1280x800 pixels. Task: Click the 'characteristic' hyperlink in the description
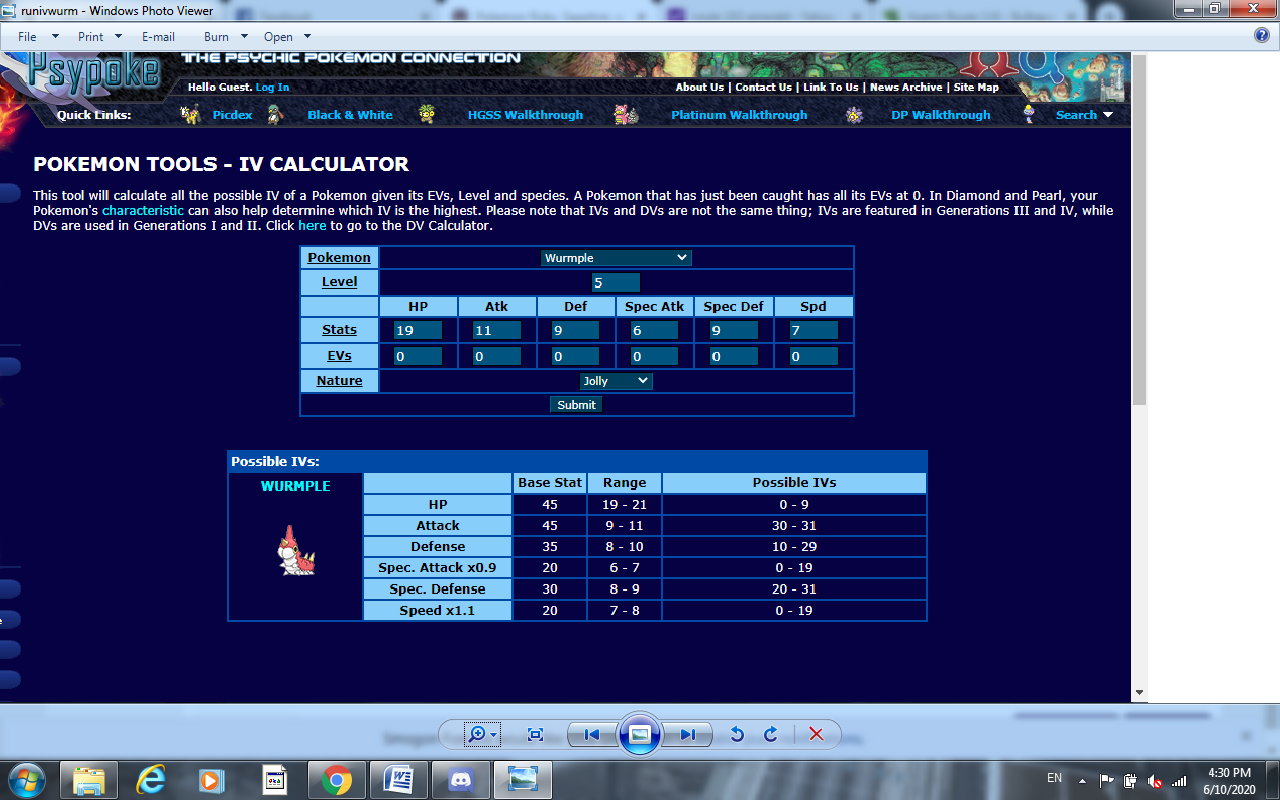point(143,211)
